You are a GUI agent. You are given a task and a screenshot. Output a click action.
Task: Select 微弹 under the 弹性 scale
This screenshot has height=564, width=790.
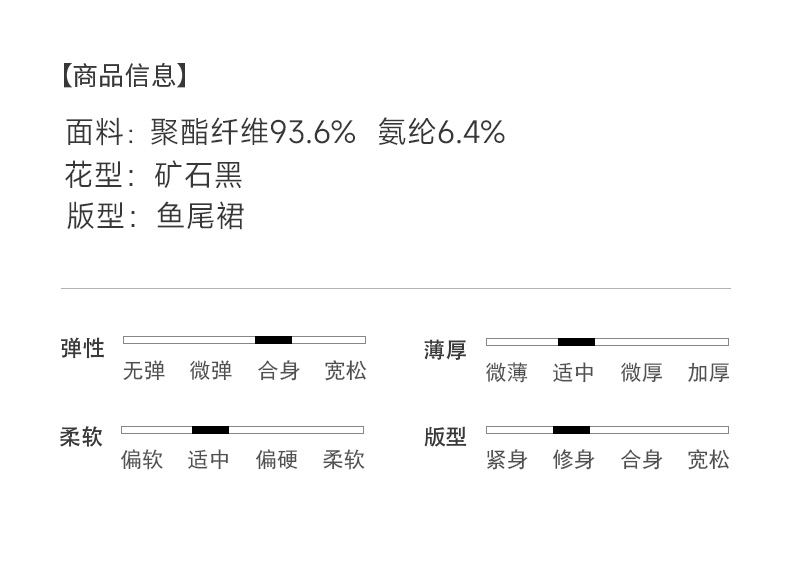[211, 371]
